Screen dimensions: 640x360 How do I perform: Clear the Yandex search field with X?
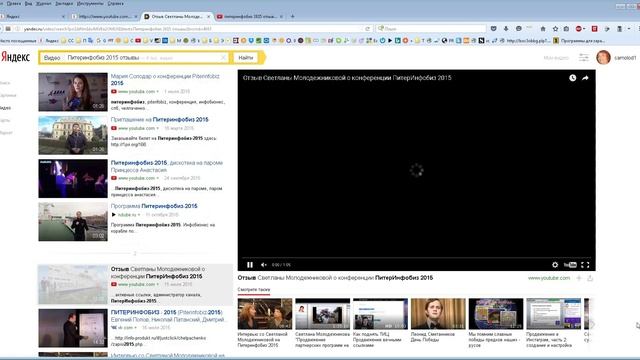pyautogui.click(x=223, y=58)
